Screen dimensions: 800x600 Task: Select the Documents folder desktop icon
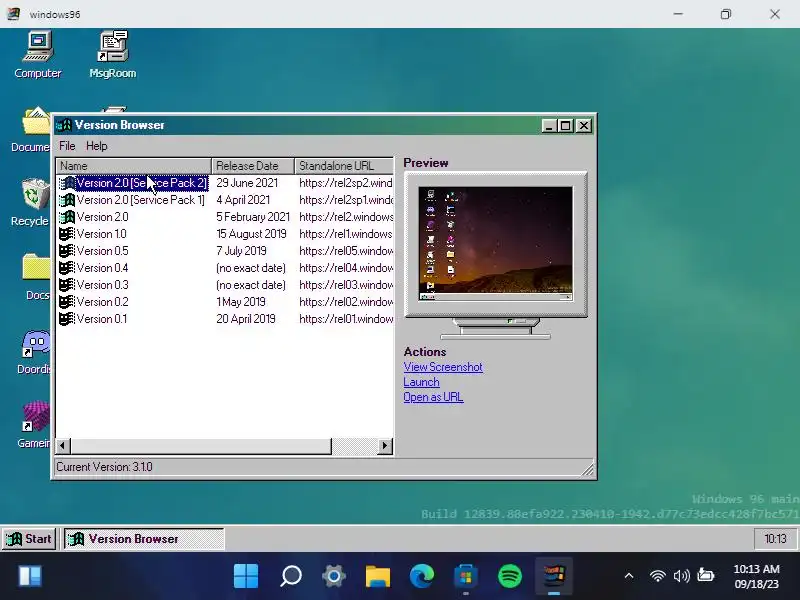[32, 130]
